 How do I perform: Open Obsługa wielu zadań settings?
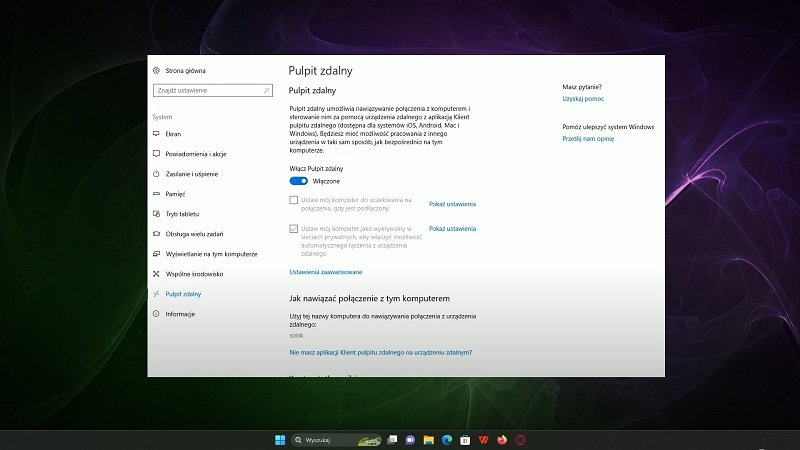194,234
